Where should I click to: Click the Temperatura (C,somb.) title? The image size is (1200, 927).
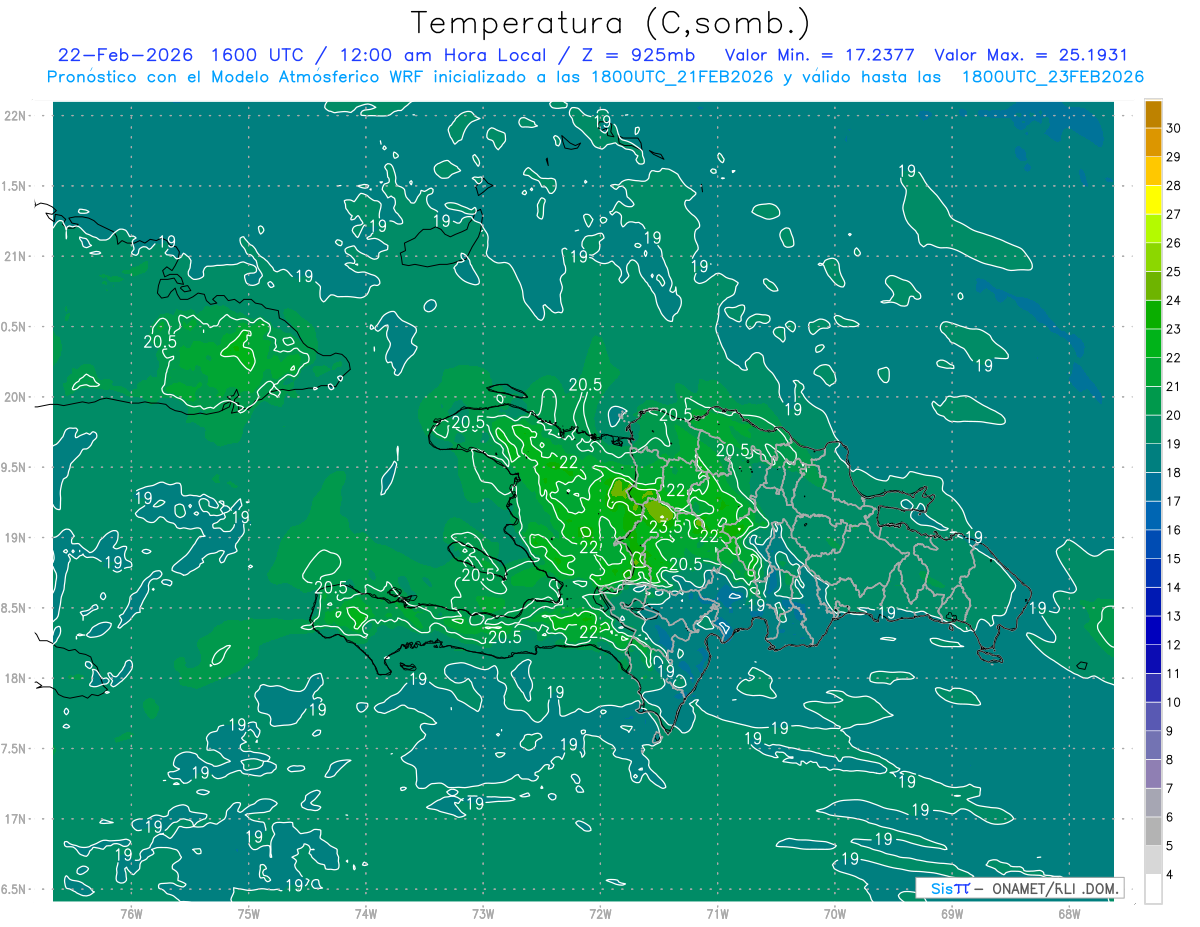[611, 23]
